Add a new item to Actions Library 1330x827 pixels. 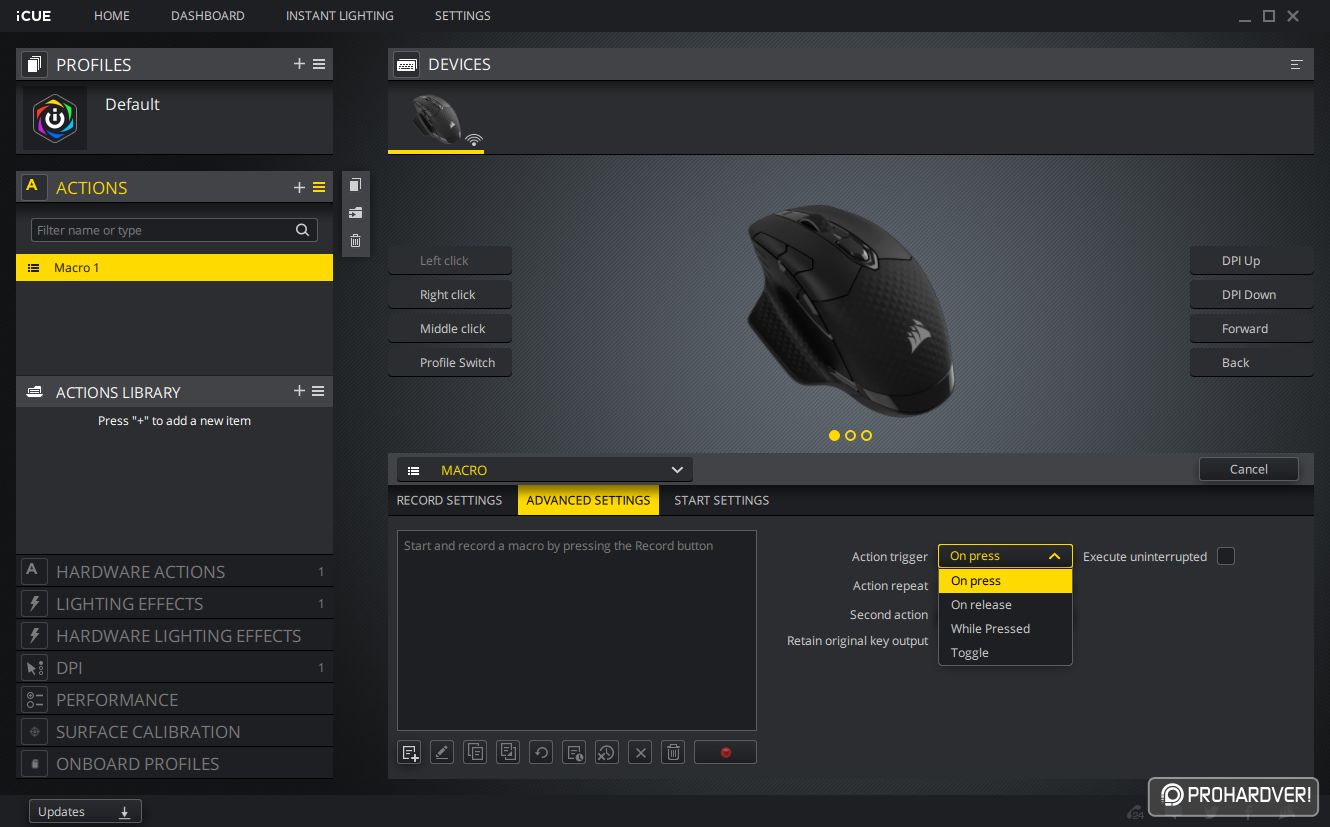point(299,391)
